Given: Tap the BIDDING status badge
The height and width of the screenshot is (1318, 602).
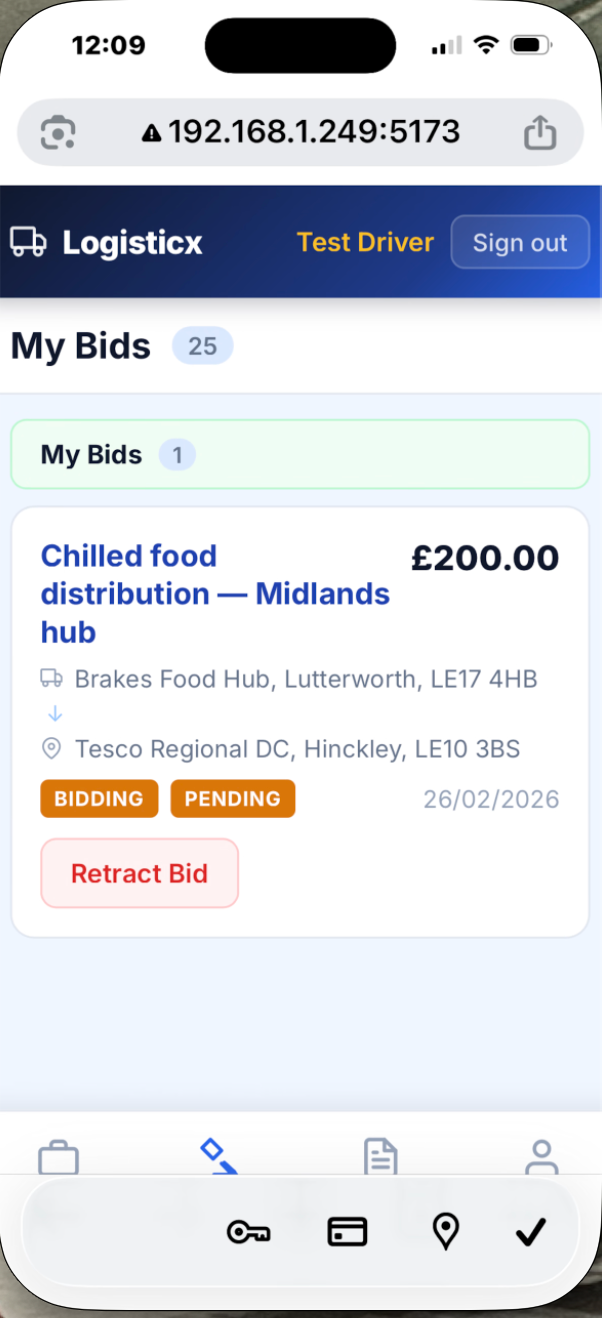Looking at the screenshot, I should [99, 799].
